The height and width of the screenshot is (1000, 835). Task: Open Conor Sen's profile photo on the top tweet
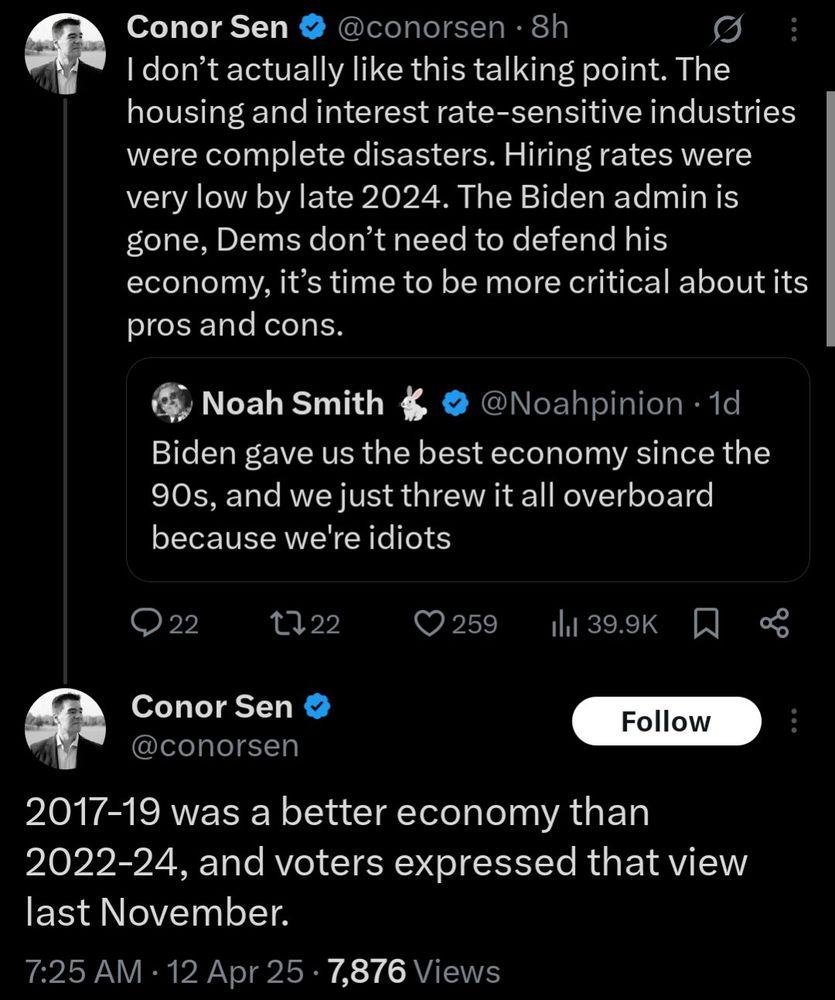pyautogui.click(x=65, y=55)
